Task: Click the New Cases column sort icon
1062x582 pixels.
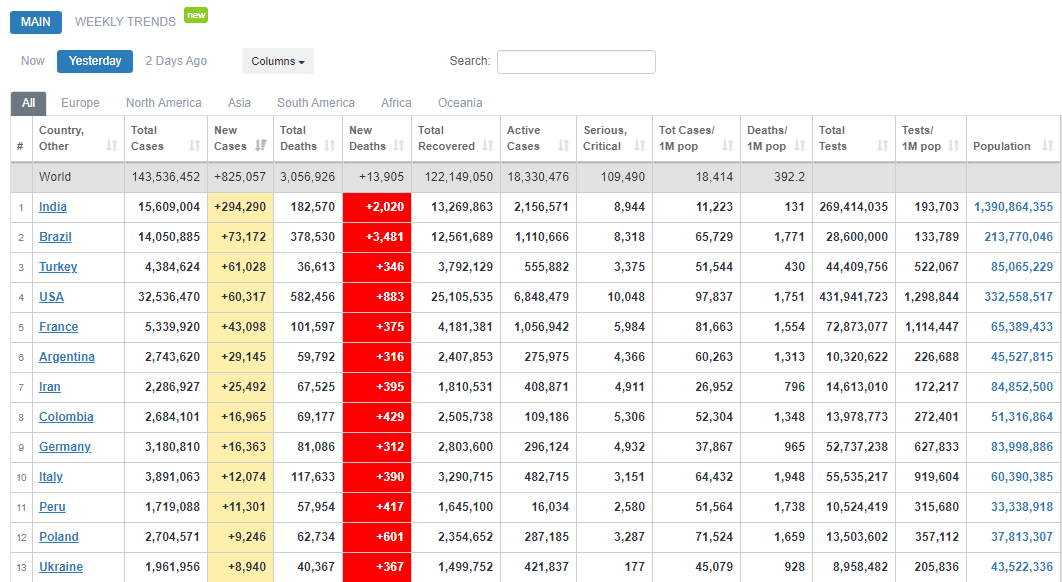Action: click(x=261, y=146)
